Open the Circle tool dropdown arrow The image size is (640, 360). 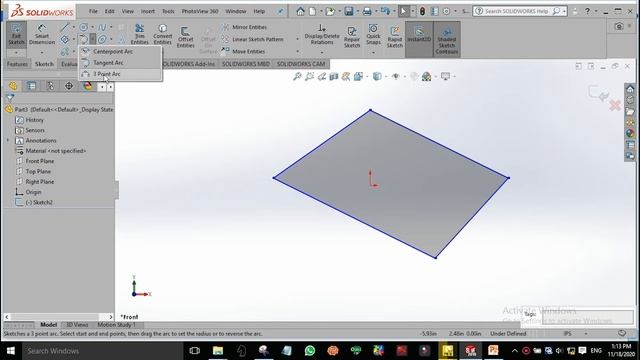(93, 27)
